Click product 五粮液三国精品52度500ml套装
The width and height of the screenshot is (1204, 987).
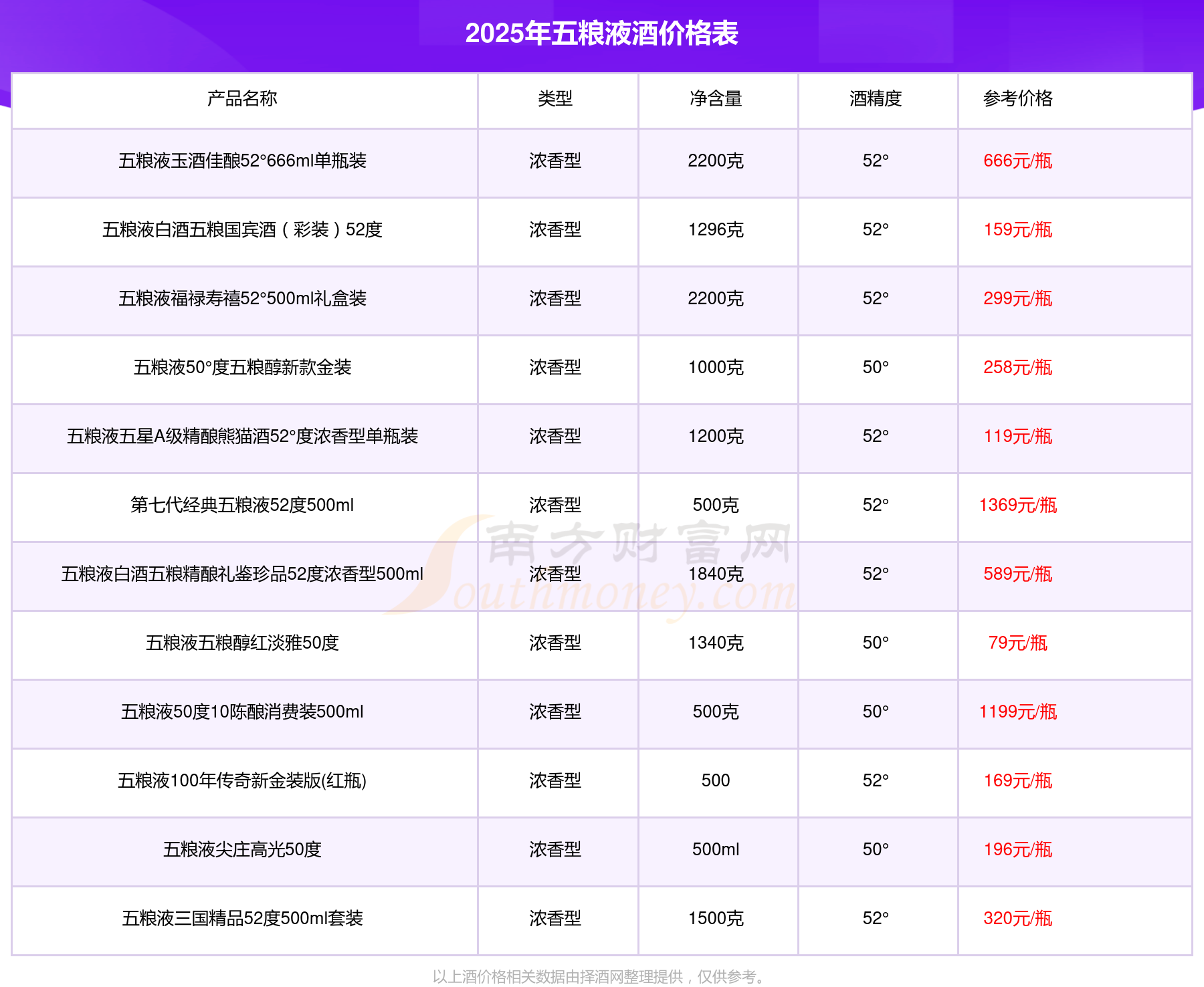242,918
